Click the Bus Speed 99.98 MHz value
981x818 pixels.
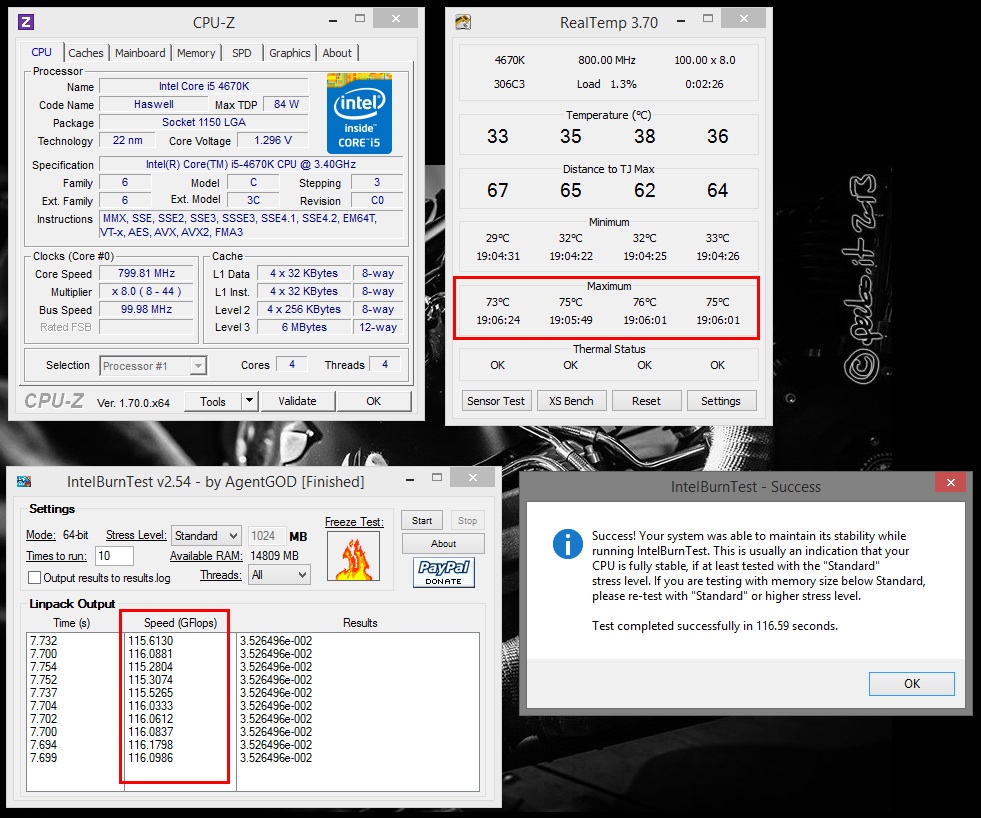coord(146,309)
